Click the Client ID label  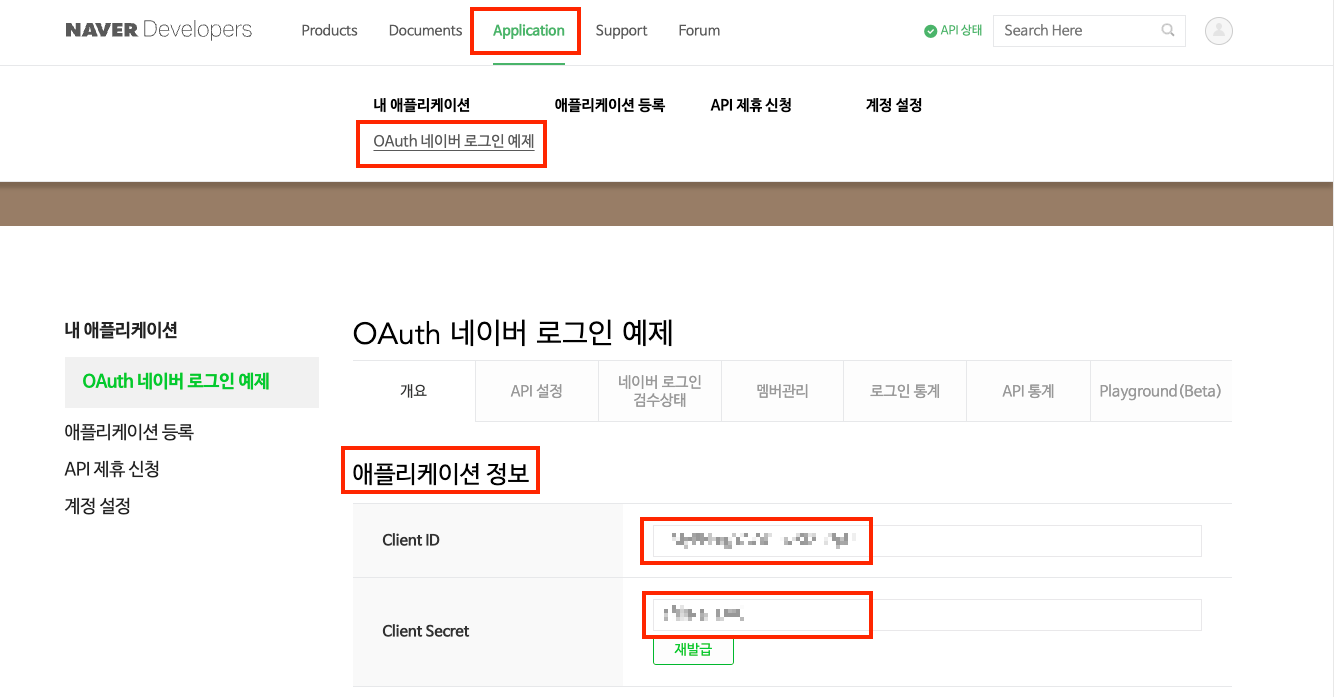pyautogui.click(x=411, y=540)
